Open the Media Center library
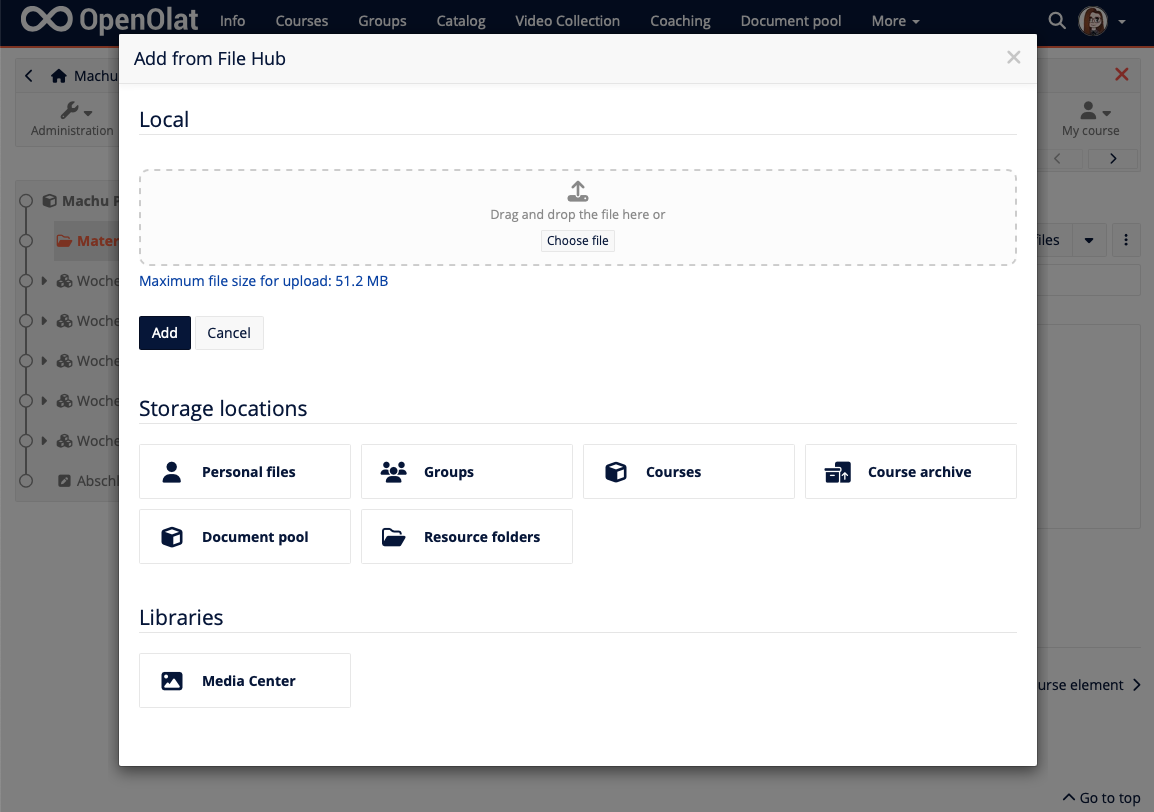 tap(244, 680)
